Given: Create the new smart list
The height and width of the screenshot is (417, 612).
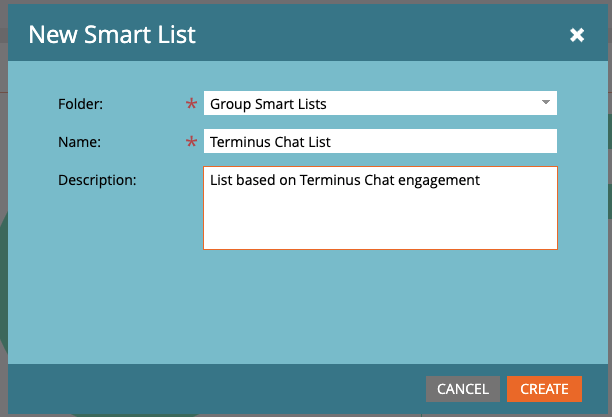Looking at the screenshot, I should (544, 389).
